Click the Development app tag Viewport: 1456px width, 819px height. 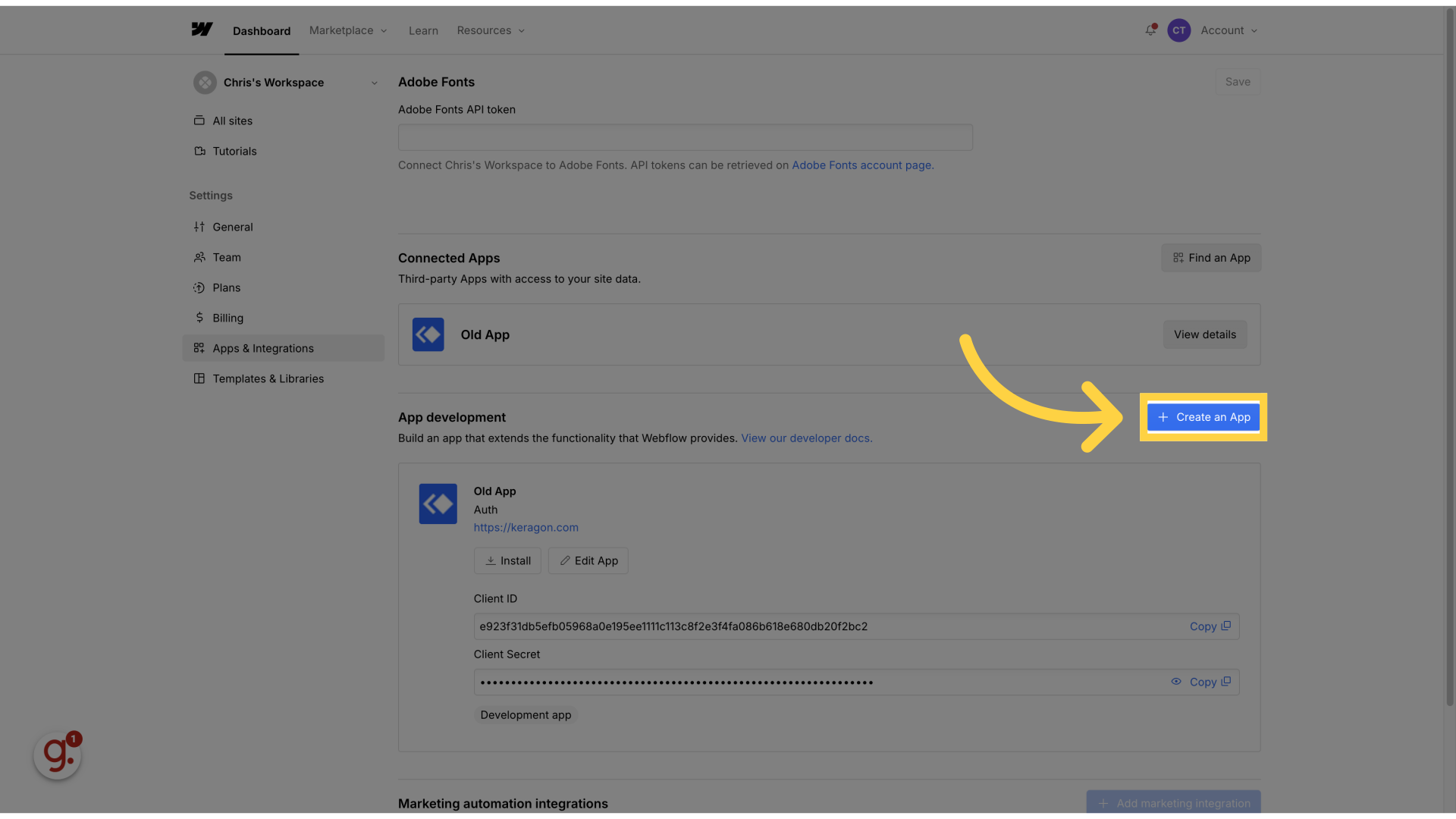click(526, 715)
